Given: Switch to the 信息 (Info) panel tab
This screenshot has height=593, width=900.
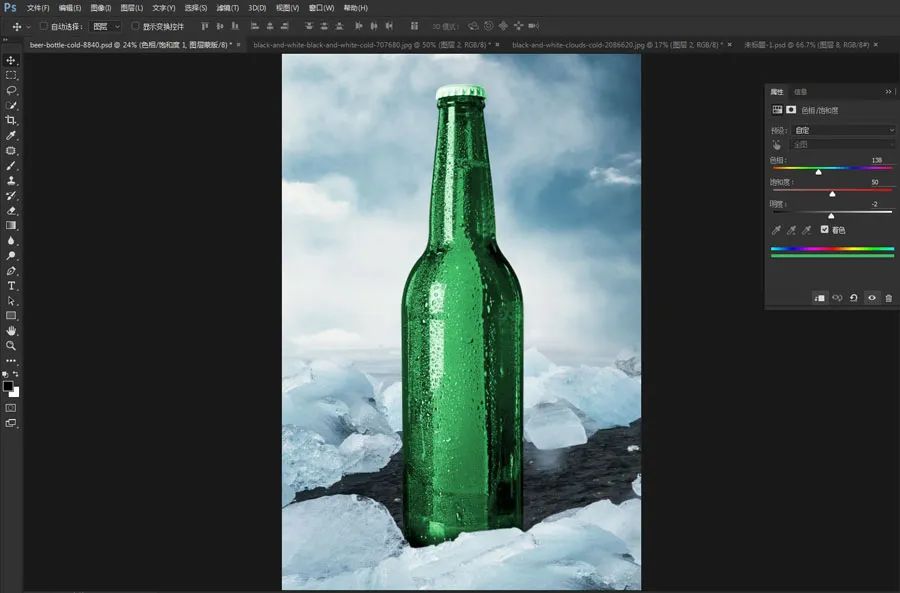Looking at the screenshot, I should click(x=800, y=92).
